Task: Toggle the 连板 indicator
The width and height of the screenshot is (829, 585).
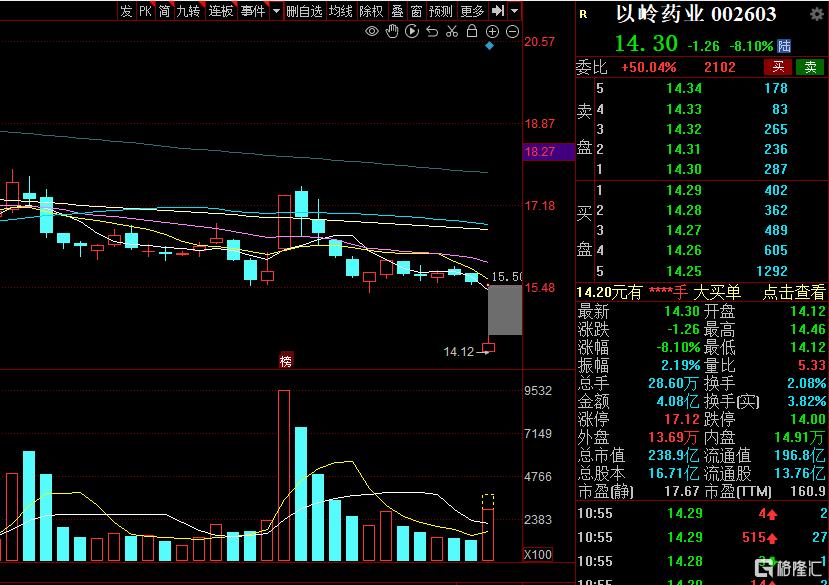Action: (x=220, y=11)
